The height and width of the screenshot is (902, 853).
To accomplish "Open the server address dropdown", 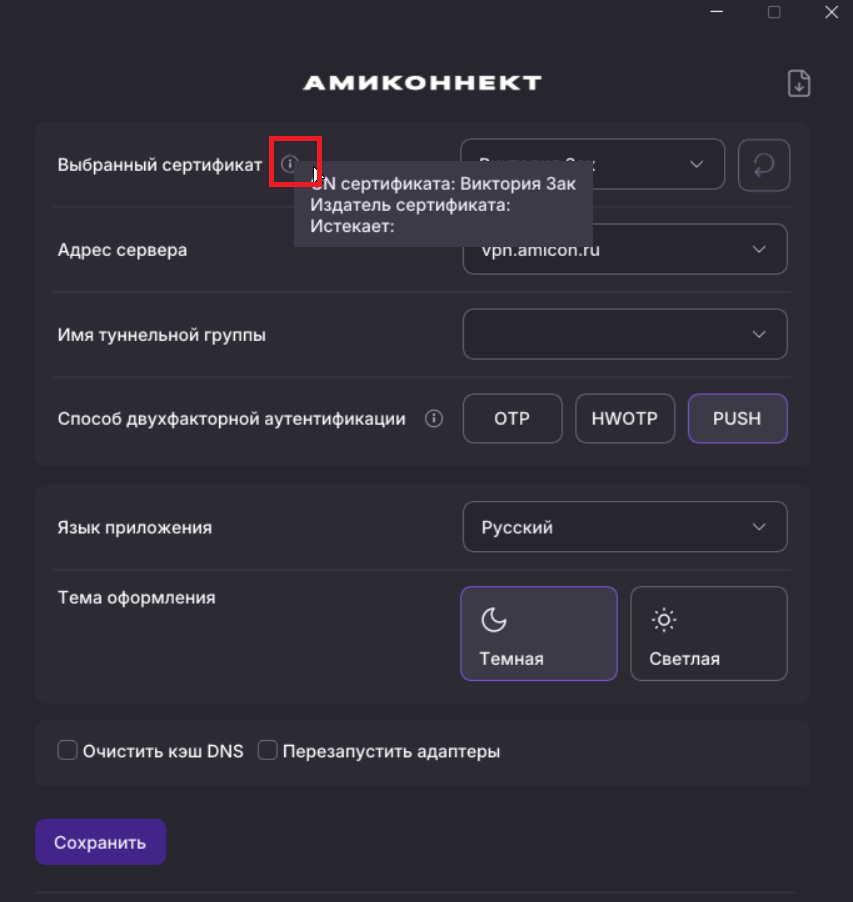I will (759, 249).
